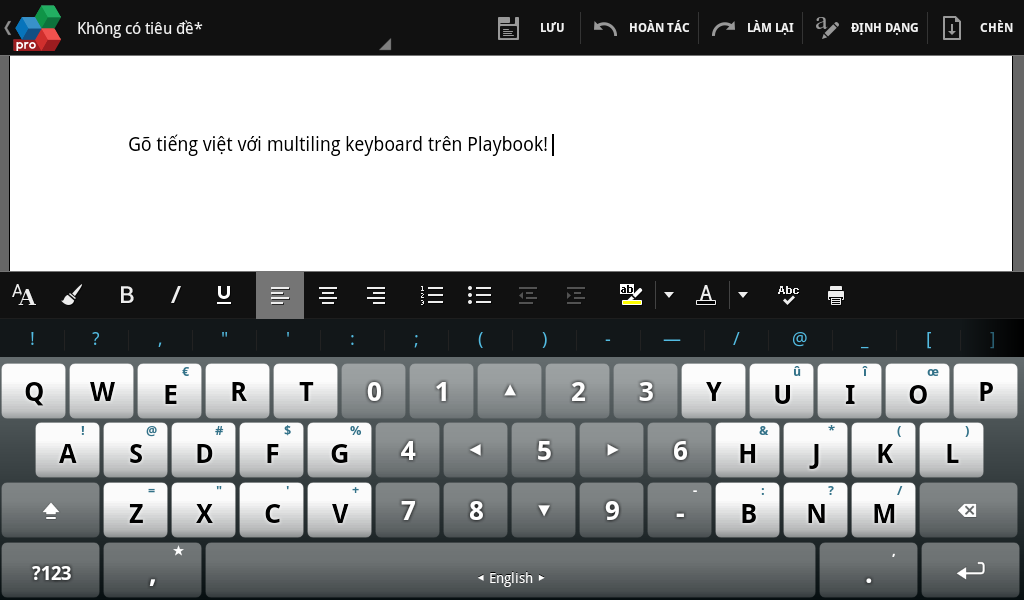This screenshot has height=600, width=1024.
Task: Tap the E key with euro sign
Action: 170,391
